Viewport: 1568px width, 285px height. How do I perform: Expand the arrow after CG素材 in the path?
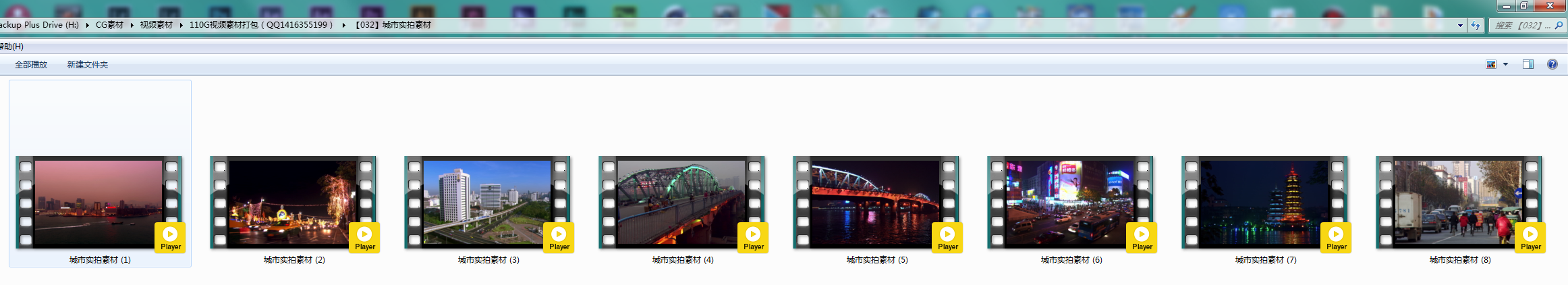click(132, 25)
